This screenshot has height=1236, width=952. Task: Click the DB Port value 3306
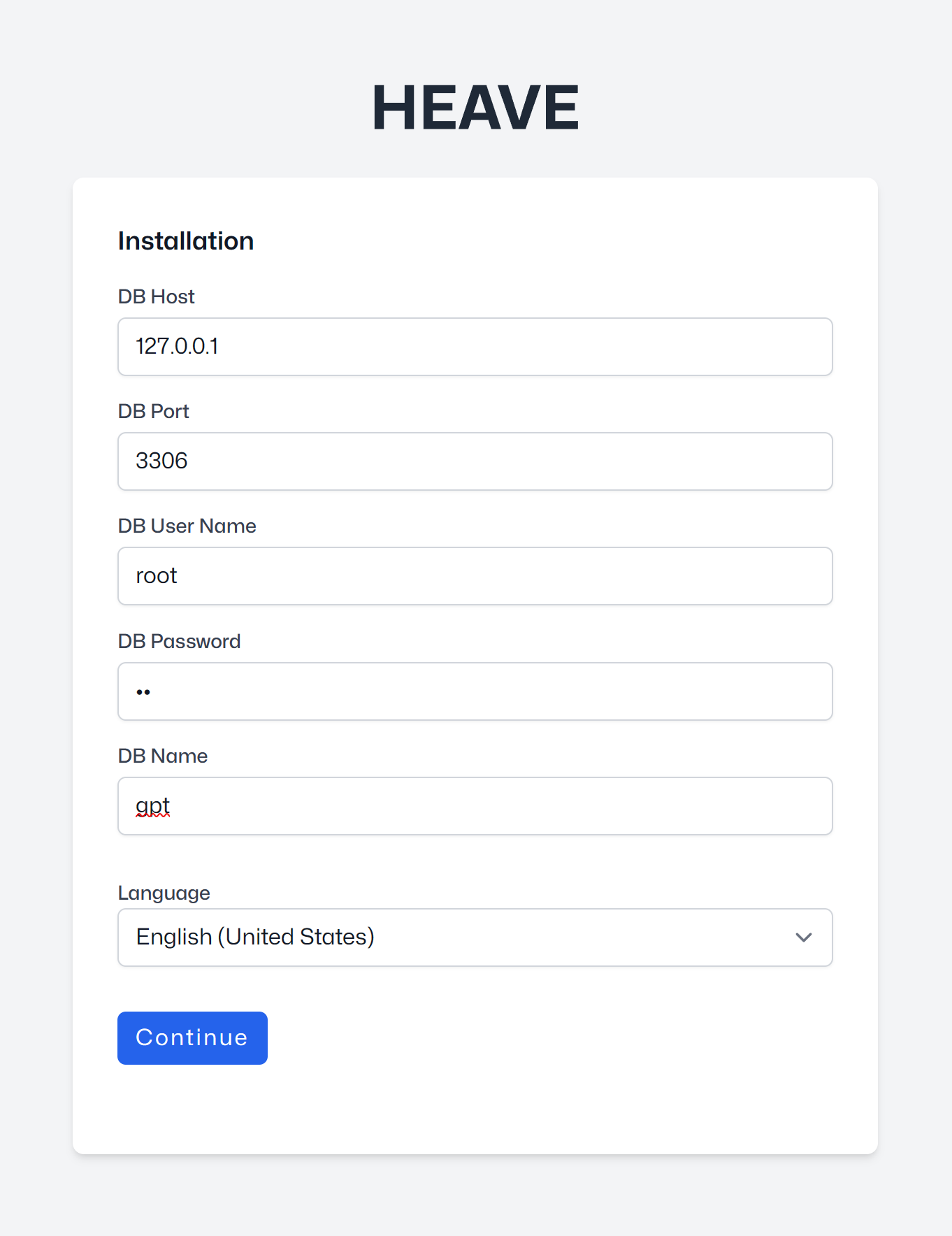(x=161, y=461)
